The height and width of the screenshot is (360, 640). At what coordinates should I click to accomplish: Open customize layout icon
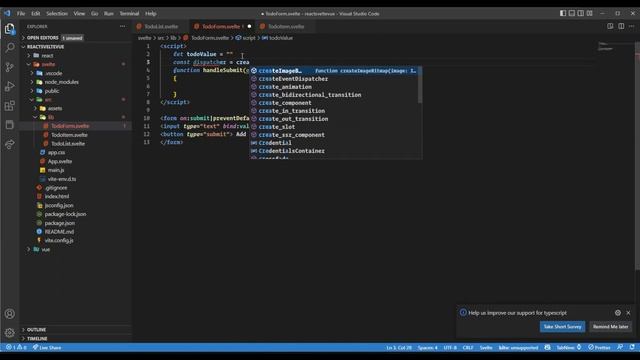[590, 13]
